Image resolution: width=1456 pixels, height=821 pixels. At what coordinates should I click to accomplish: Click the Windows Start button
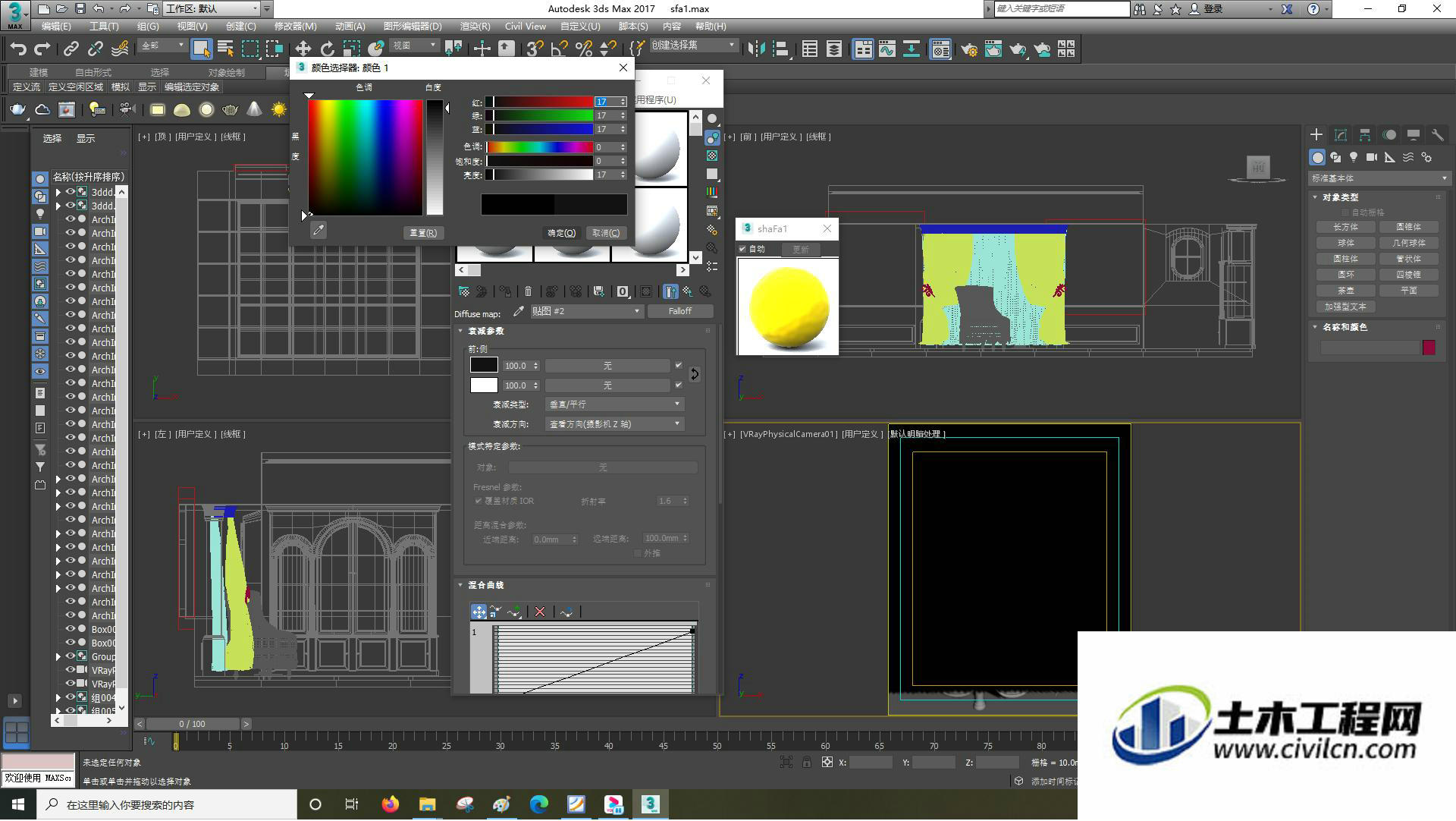point(18,804)
